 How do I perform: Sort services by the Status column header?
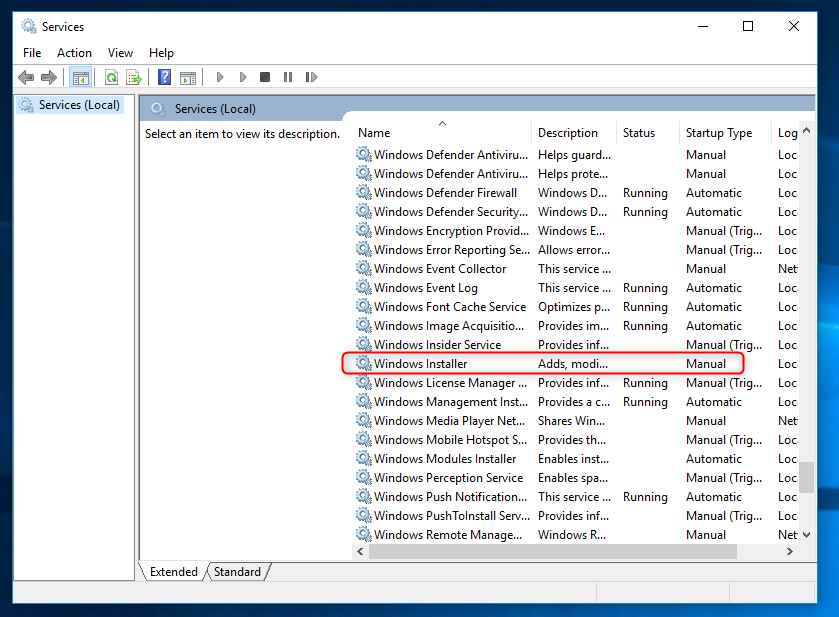(x=640, y=132)
